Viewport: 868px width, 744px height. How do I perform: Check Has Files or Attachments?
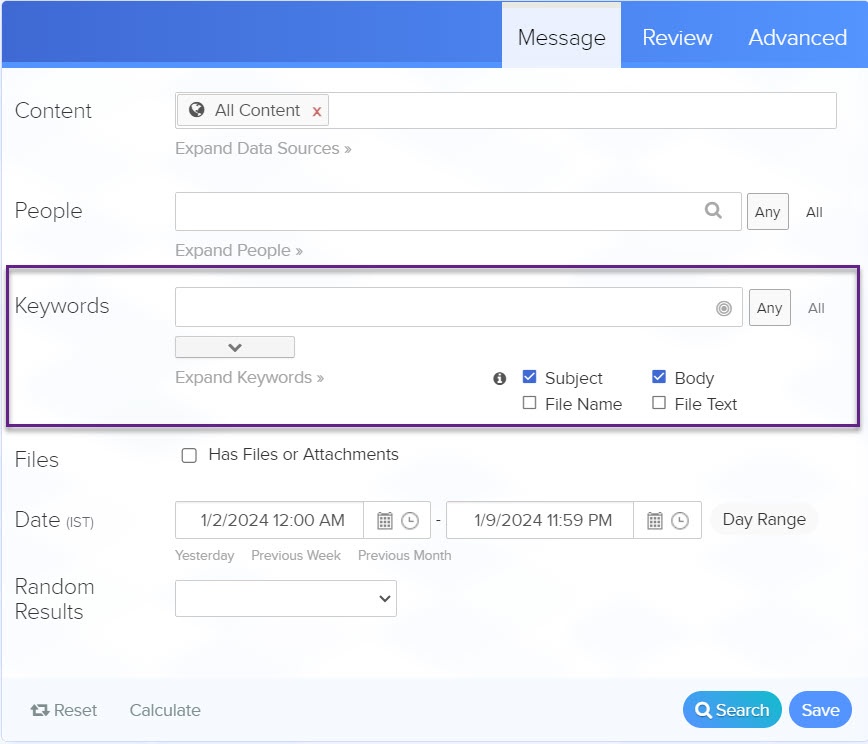point(189,455)
